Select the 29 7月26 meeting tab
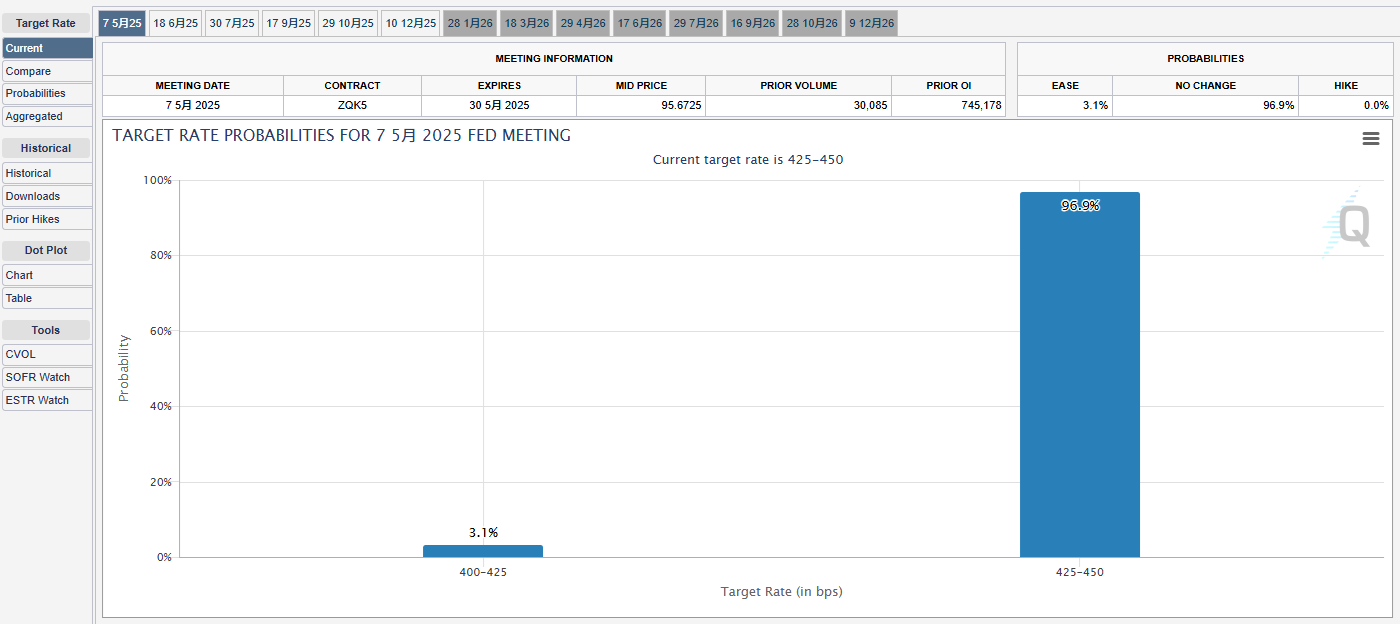The image size is (1400, 624). click(x=696, y=23)
